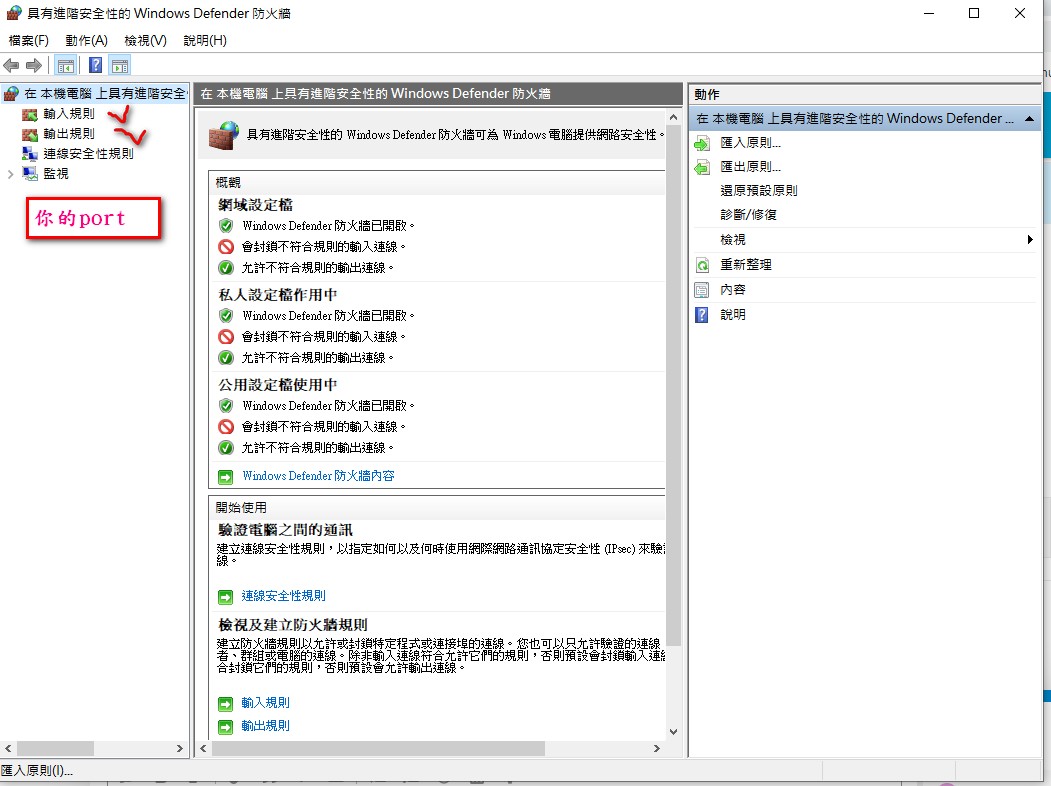This screenshot has height=786, width=1051.
Task: Open the Windows Defender 防火牆內容 link
Action: (318, 476)
